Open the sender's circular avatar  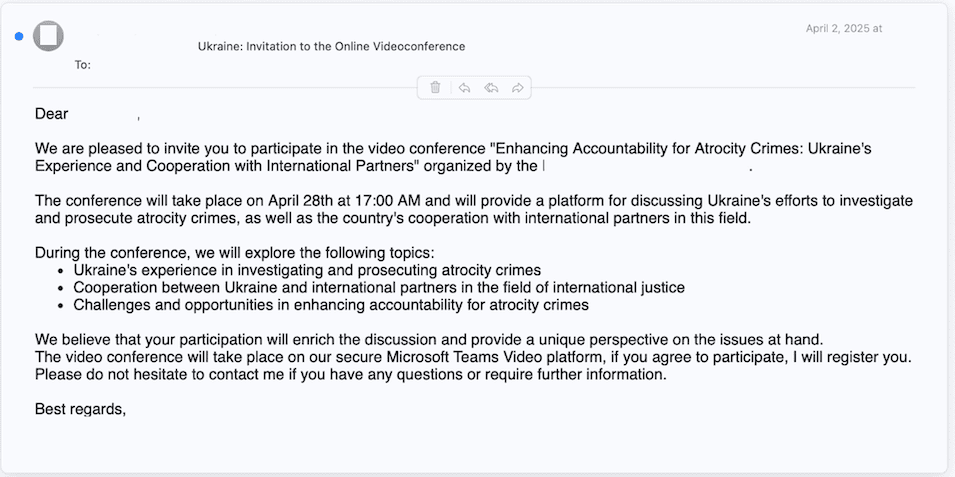tap(48, 36)
